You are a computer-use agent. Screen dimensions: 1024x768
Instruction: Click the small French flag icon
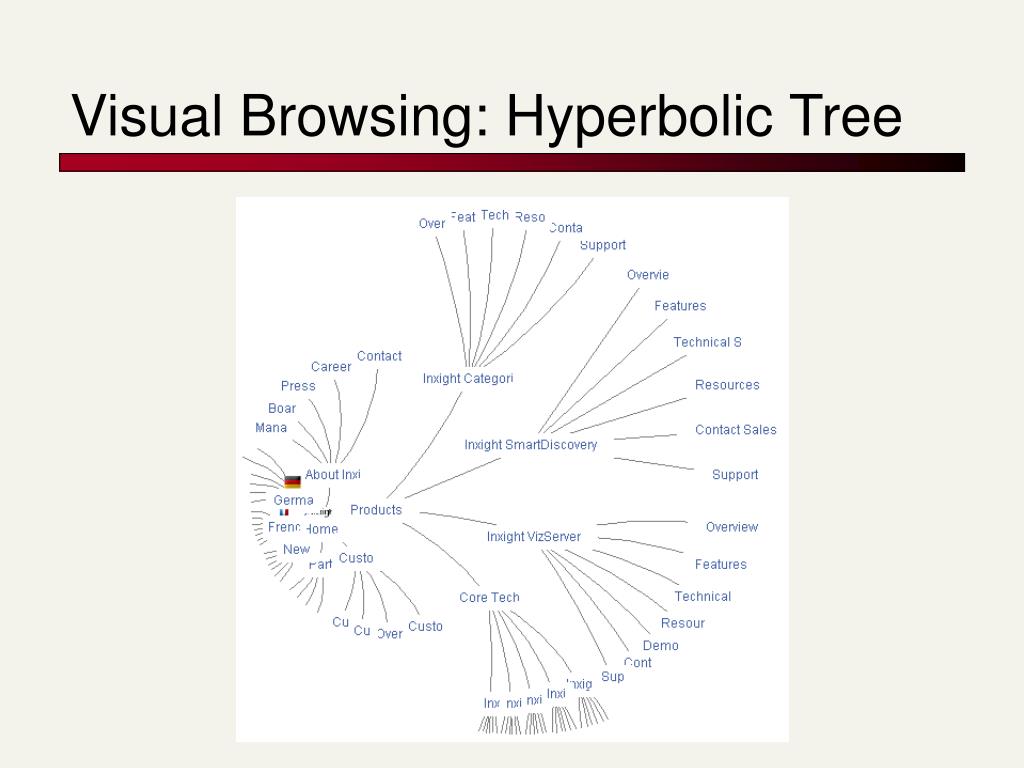(284, 513)
